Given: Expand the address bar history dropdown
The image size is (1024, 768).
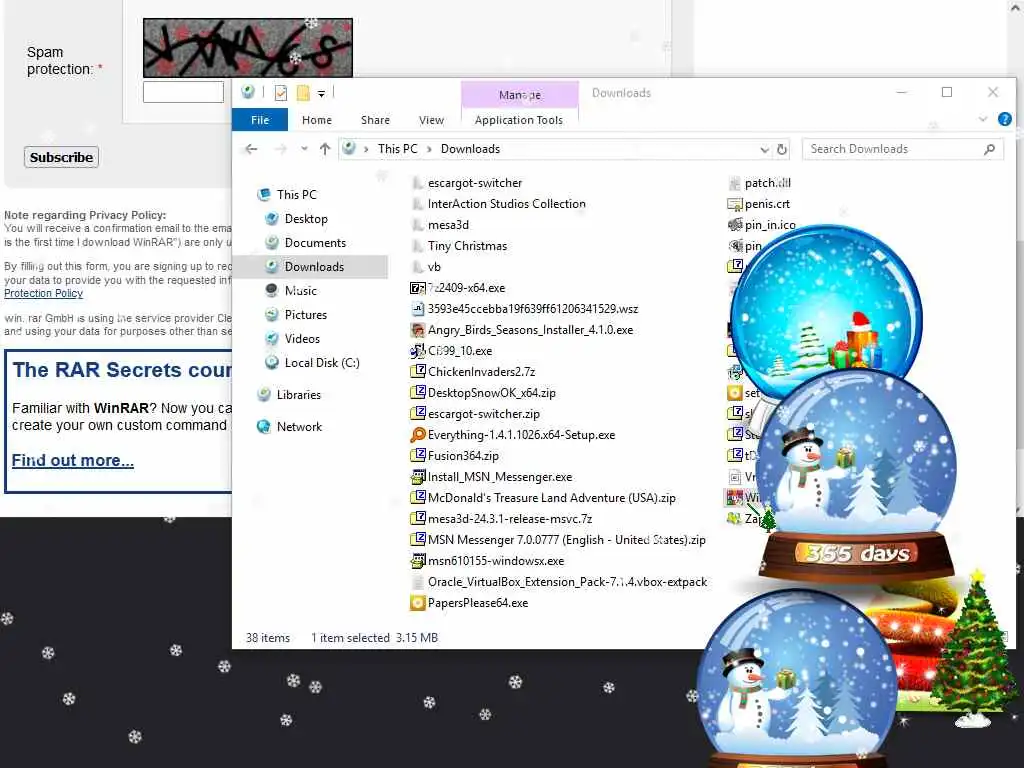Looking at the screenshot, I should click(x=765, y=150).
